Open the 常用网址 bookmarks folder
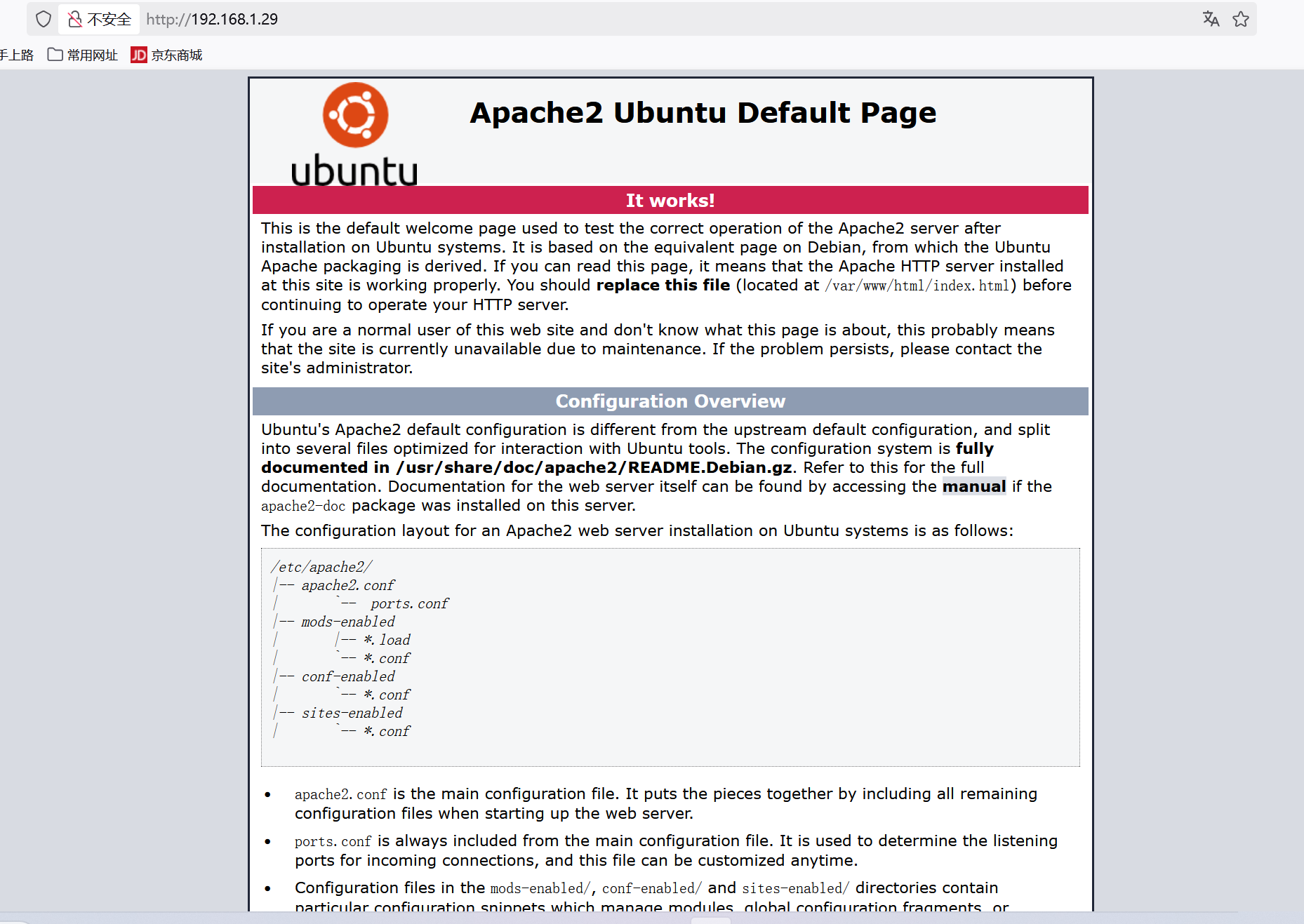Screen dimensions: 1304x924 click(82, 55)
